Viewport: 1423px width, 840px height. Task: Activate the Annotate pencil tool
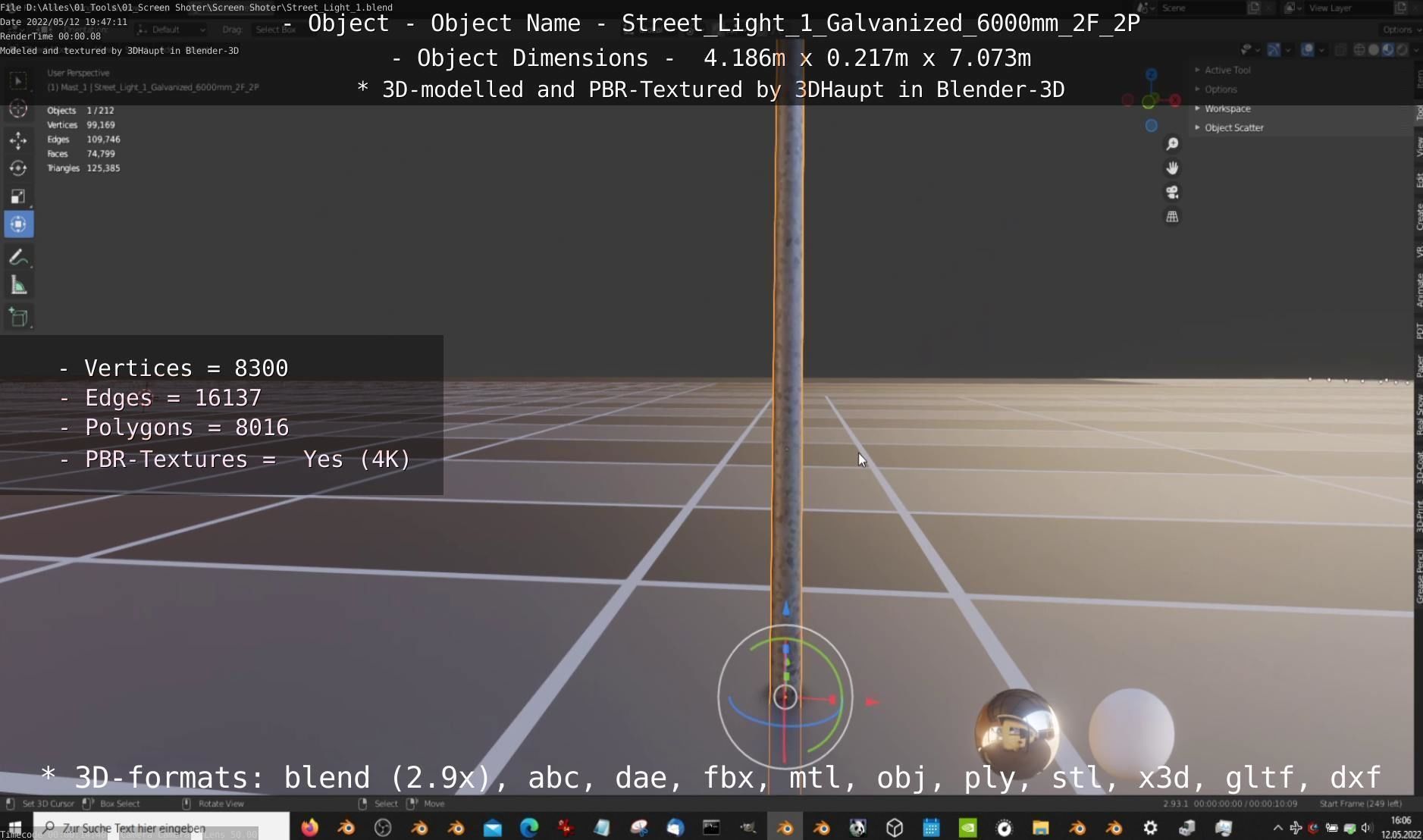[x=19, y=258]
